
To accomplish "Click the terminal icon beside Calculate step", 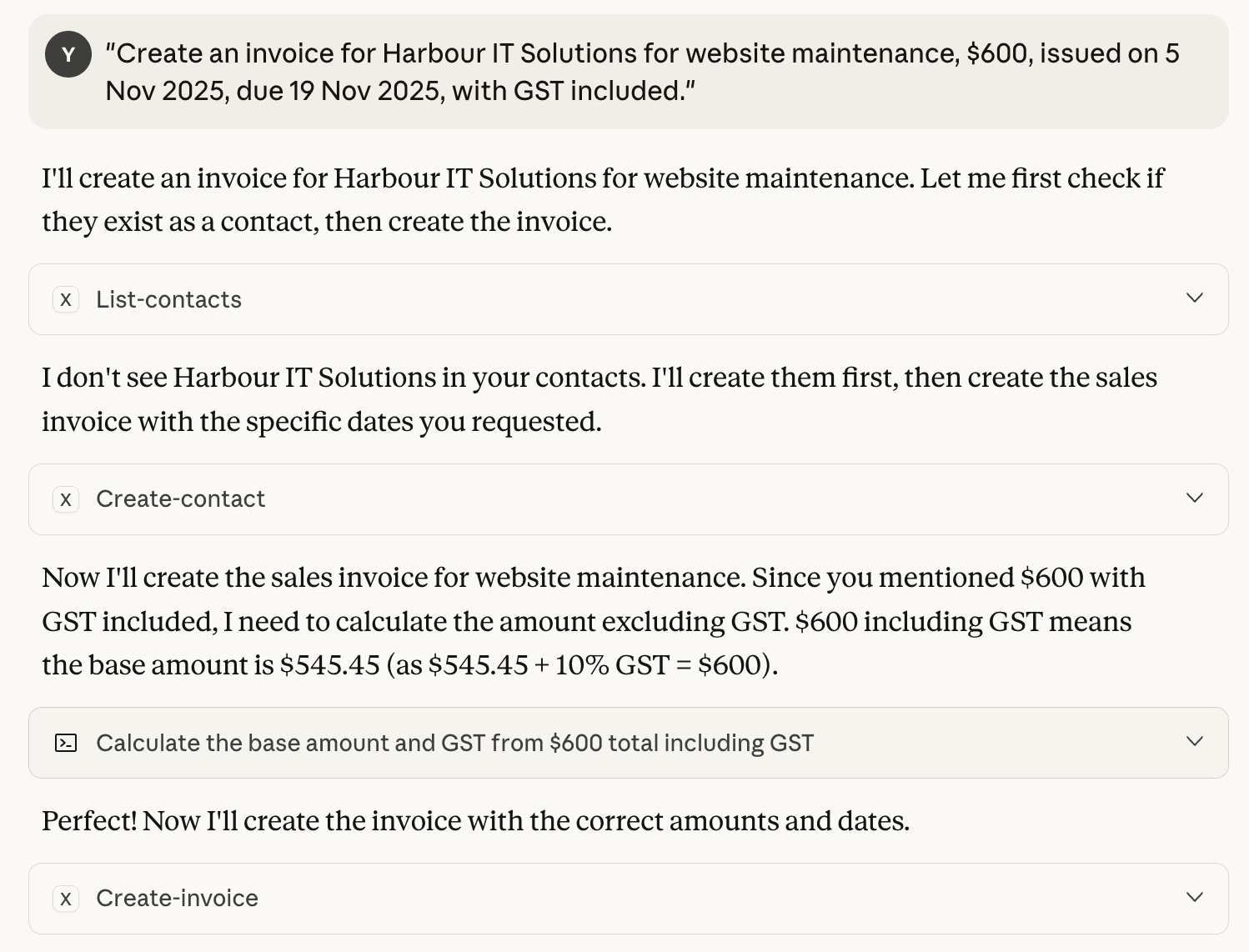I will click(66, 743).
